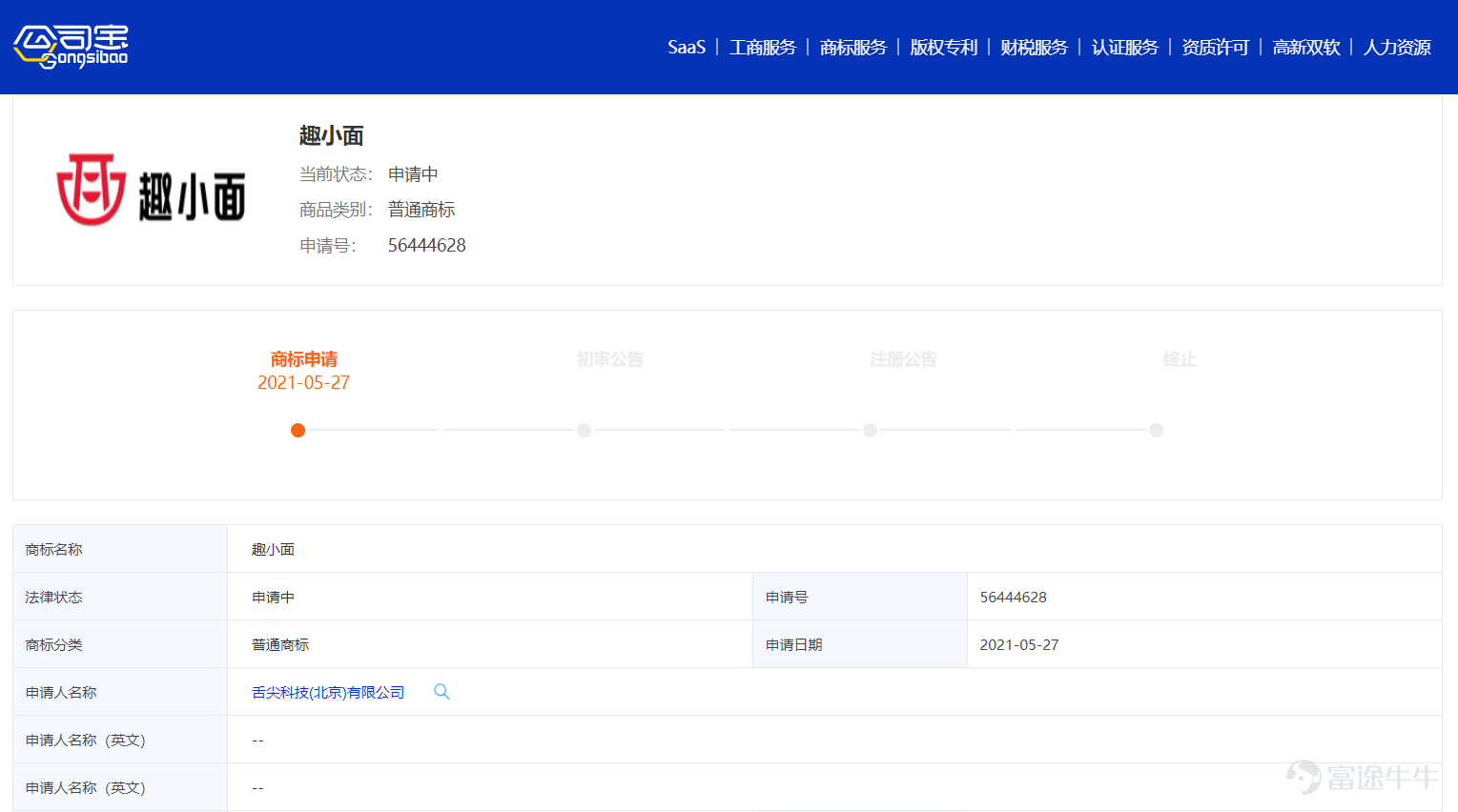Click 2021-05-27 value in table

(1018, 644)
